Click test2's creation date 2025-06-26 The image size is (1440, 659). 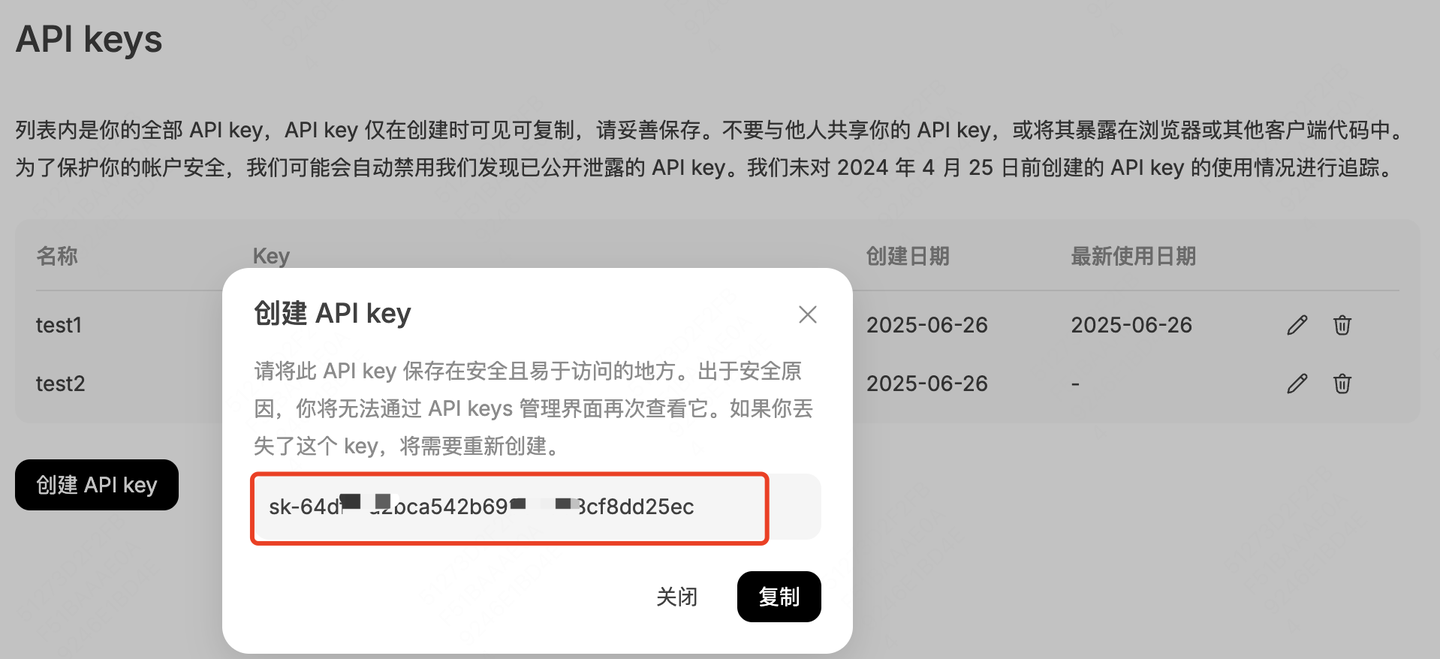click(927, 383)
